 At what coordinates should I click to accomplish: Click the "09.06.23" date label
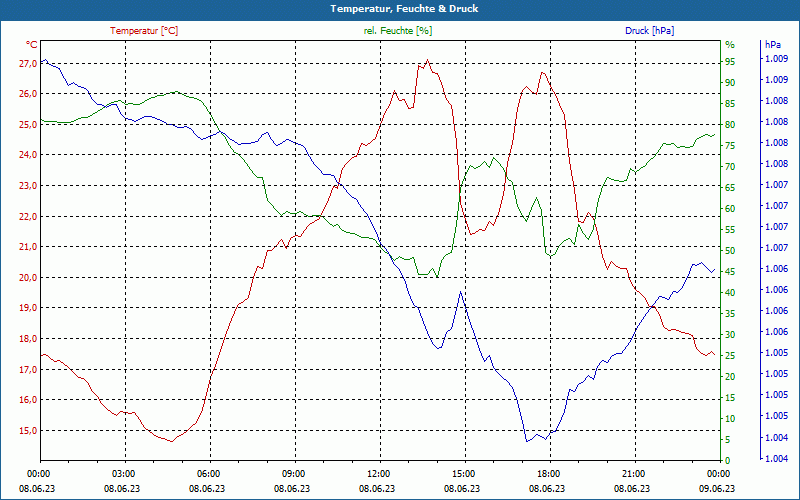point(718,488)
